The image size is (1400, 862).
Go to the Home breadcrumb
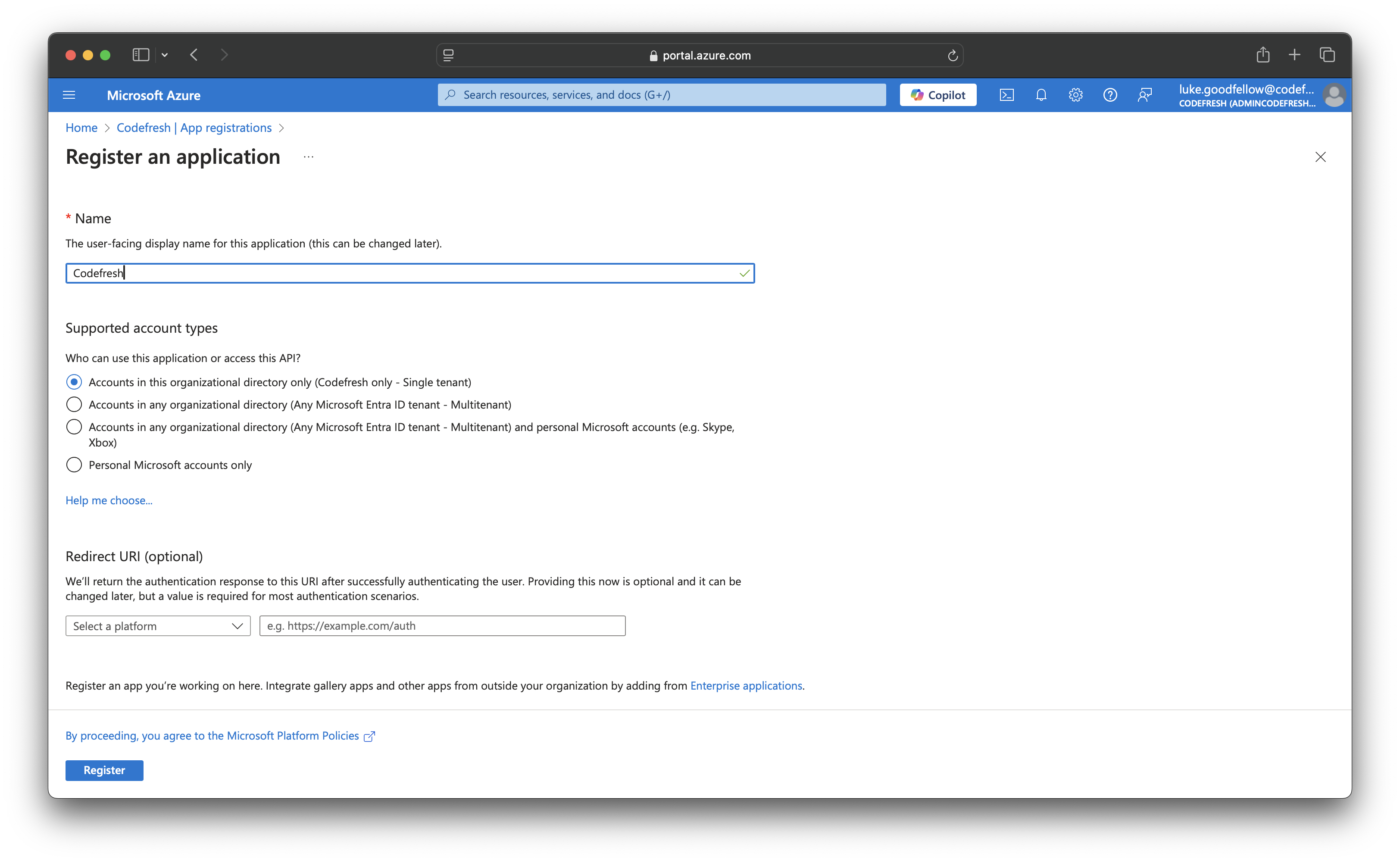[81, 128]
